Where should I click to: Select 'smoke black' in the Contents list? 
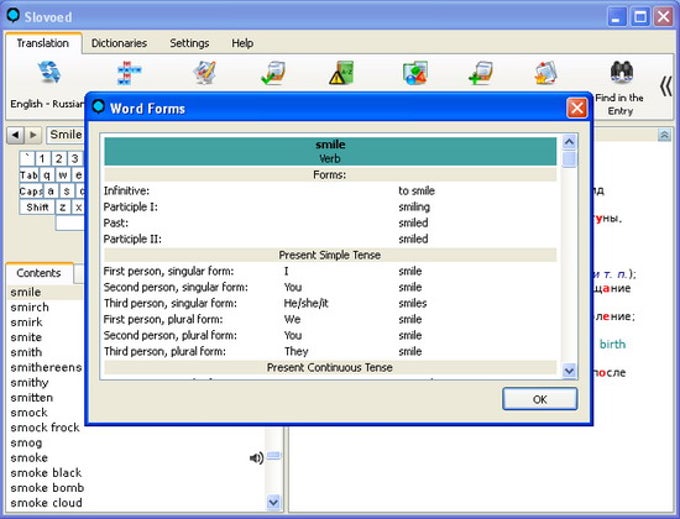click(x=46, y=473)
